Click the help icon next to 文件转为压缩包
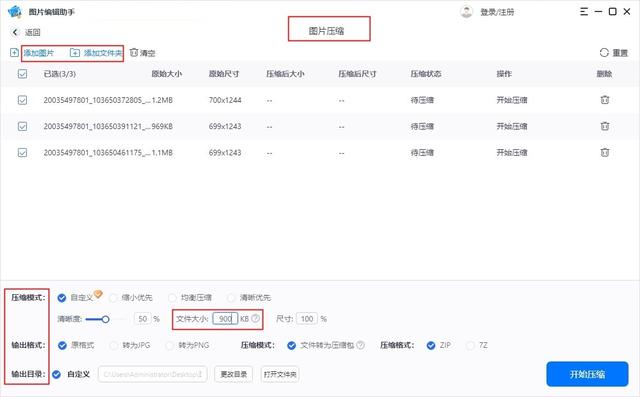Screen dimensions: 640x397 [360, 345]
